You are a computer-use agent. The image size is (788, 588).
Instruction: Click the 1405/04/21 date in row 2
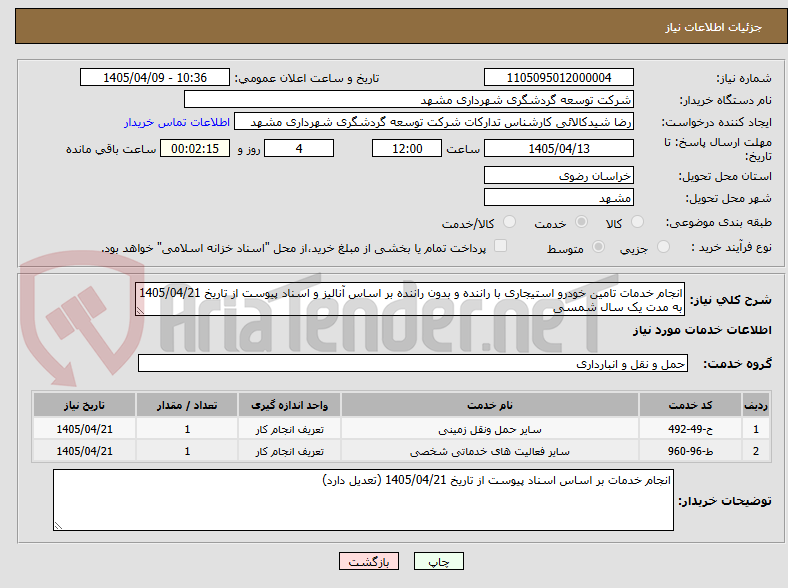click(84, 451)
